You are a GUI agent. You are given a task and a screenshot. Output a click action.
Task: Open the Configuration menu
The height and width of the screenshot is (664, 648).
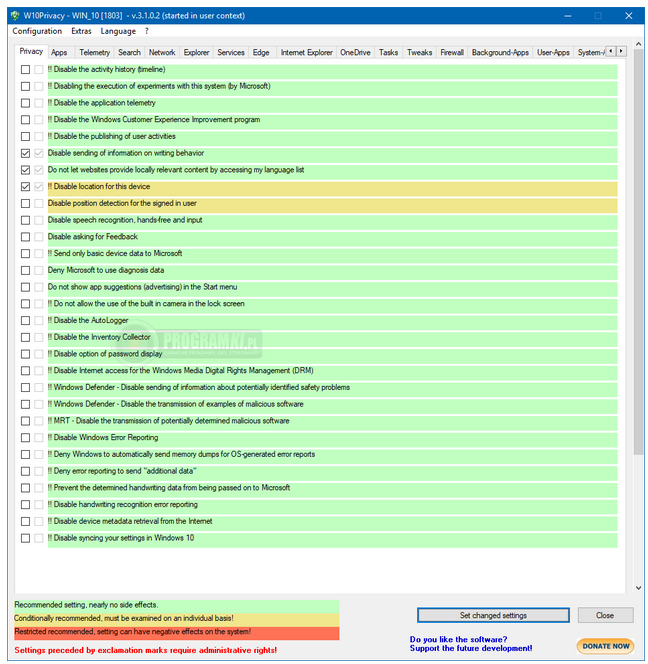pyautogui.click(x=37, y=31)
